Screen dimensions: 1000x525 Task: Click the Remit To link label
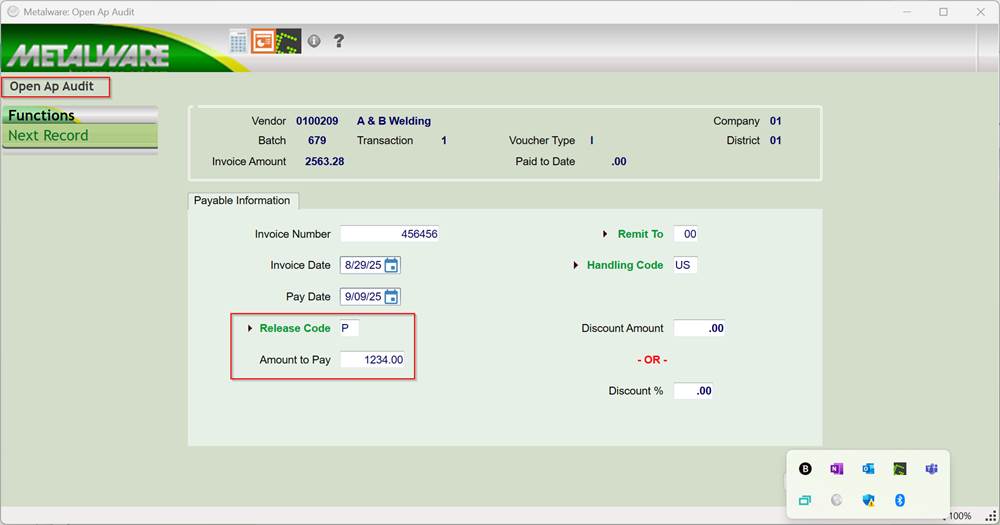(x=640, y=234)
